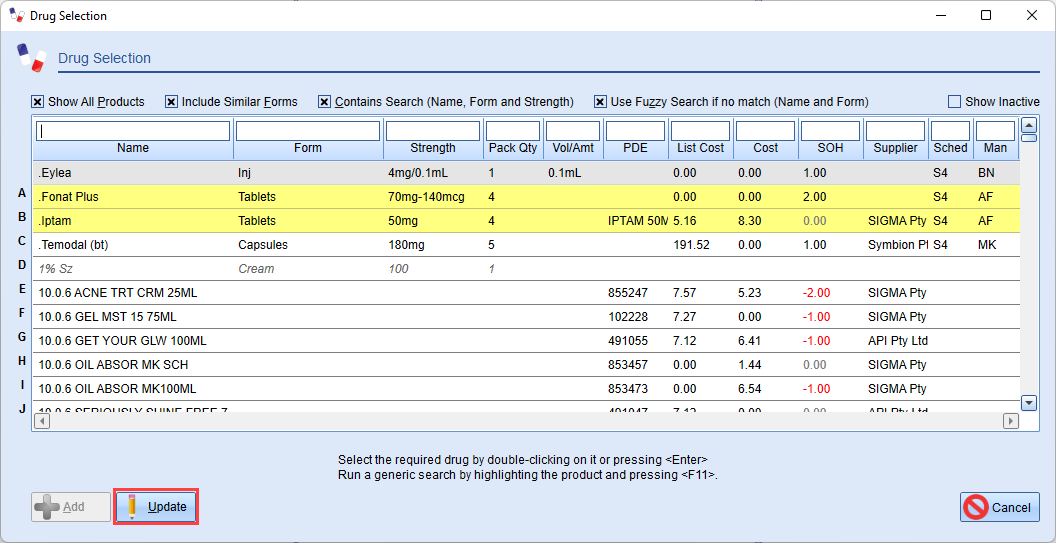The height and width of the screenshot is (543, 1056).
Task: Click scroll down arrow of vertical scrollbar
Action: 1028,404
